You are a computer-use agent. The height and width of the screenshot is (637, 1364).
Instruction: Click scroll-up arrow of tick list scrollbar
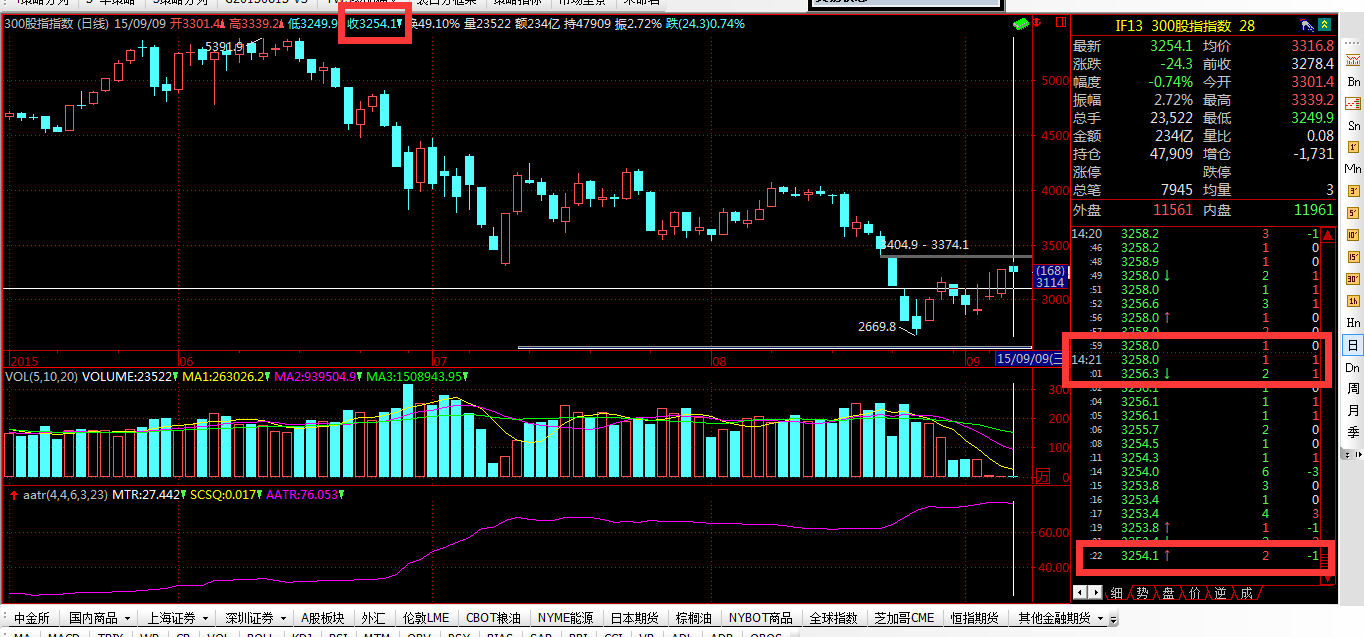1327,237
